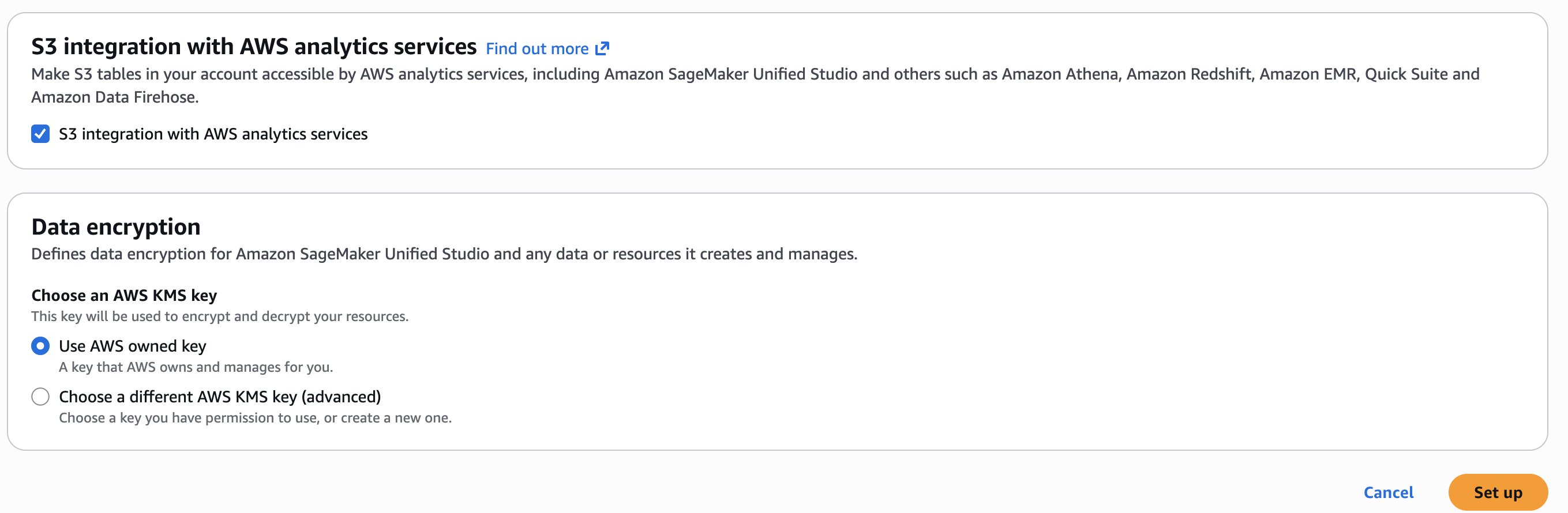Select the Use AWS owned key radio button
This screenshot has height=513, width=1568.
click(40, 346)
